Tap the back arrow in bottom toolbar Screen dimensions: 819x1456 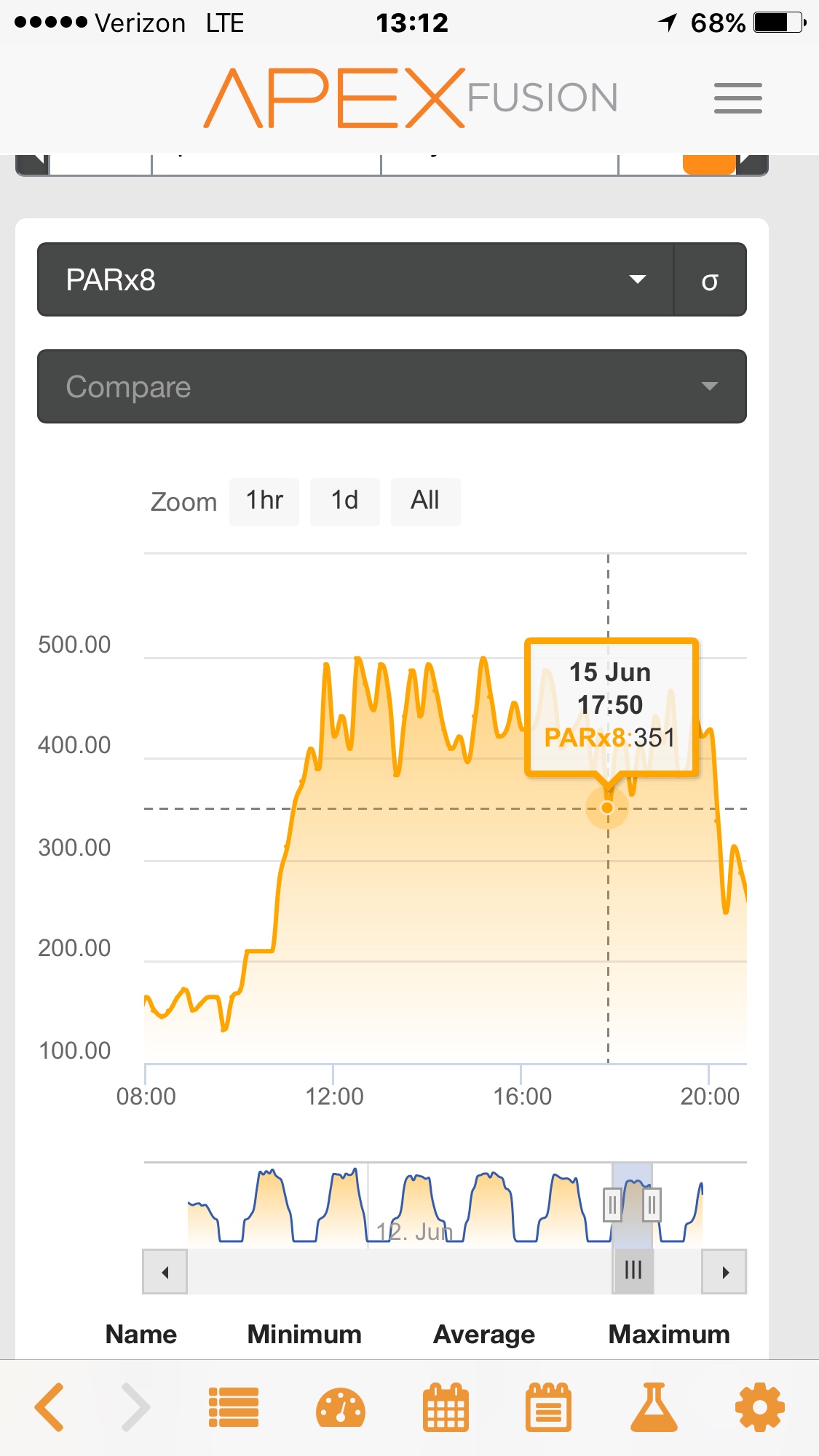point(50,1407)
